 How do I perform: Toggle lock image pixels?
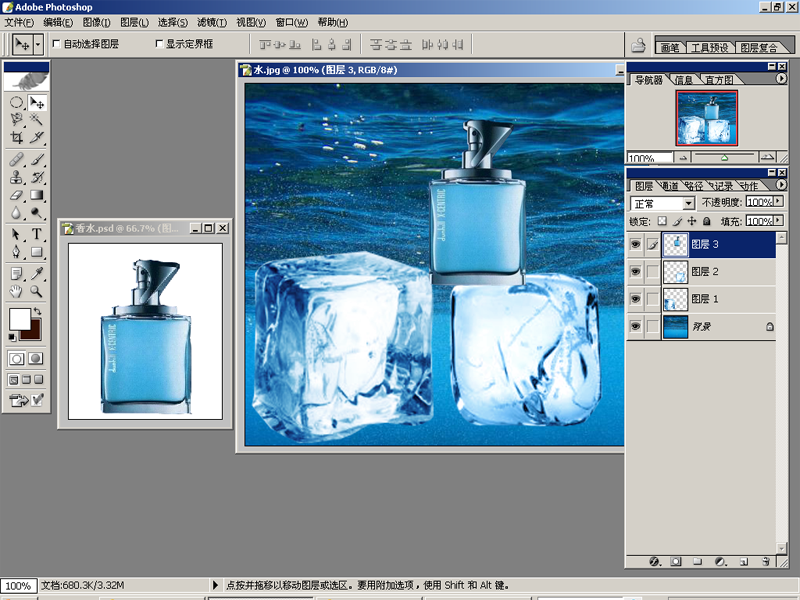point(677,221)
